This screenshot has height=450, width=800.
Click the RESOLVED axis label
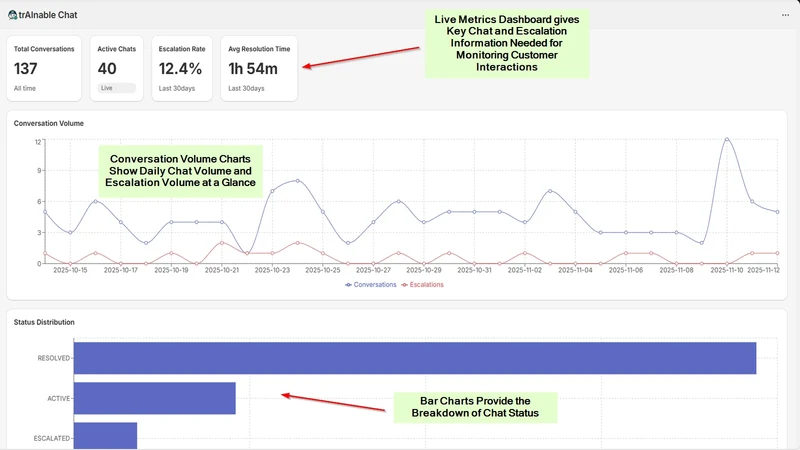pyautogui.click(x=54, y=358)
